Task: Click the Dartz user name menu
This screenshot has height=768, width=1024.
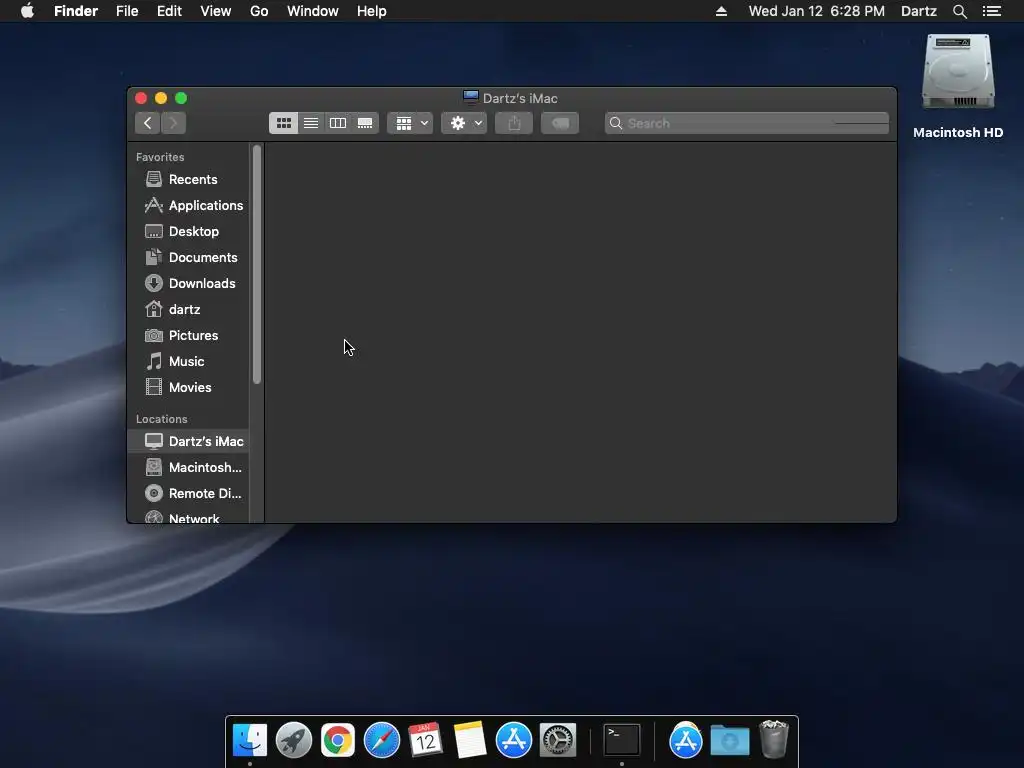Action: [x=918, y=11]
